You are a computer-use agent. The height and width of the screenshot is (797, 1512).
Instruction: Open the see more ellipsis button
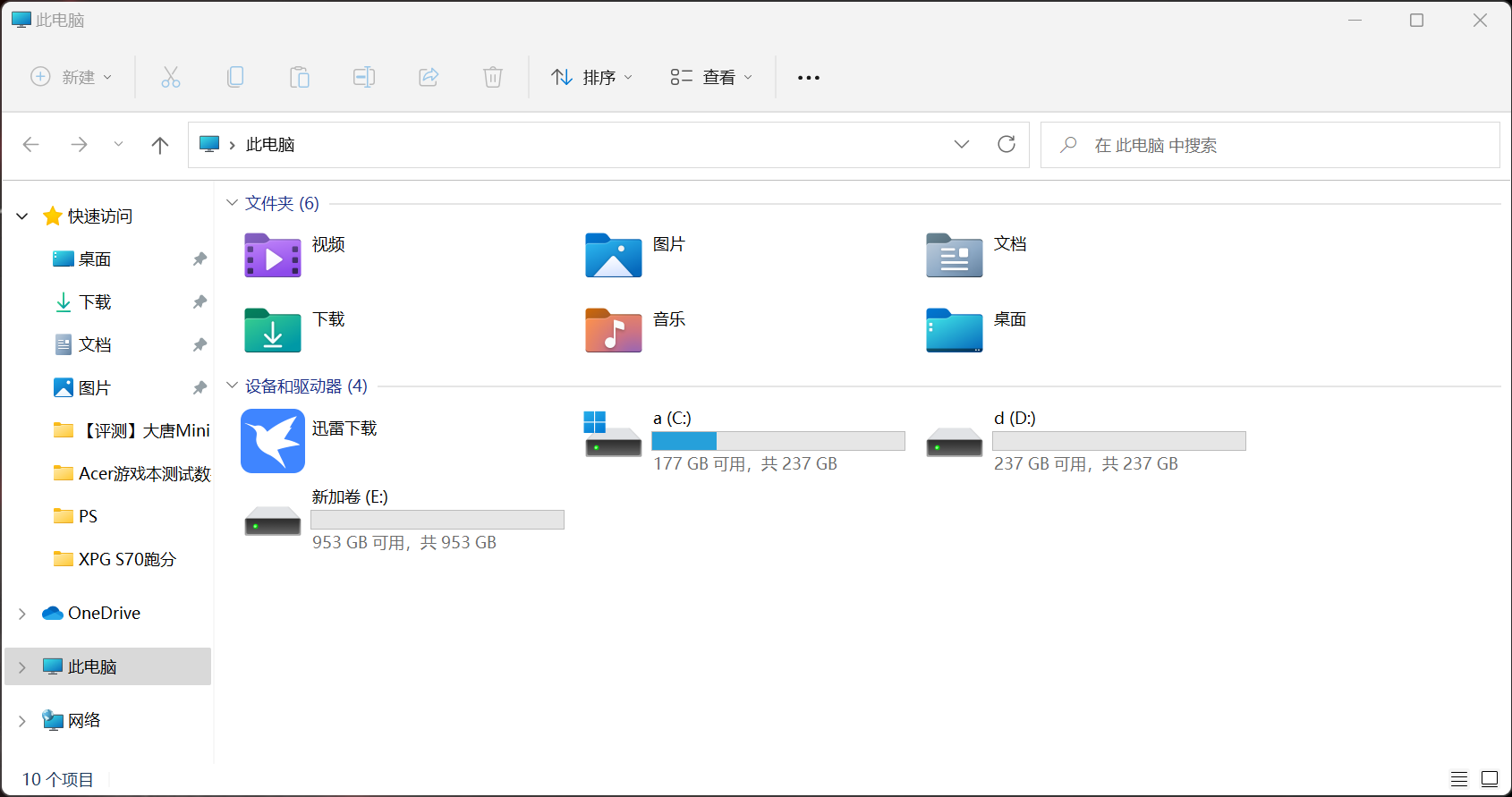[809, 78]
